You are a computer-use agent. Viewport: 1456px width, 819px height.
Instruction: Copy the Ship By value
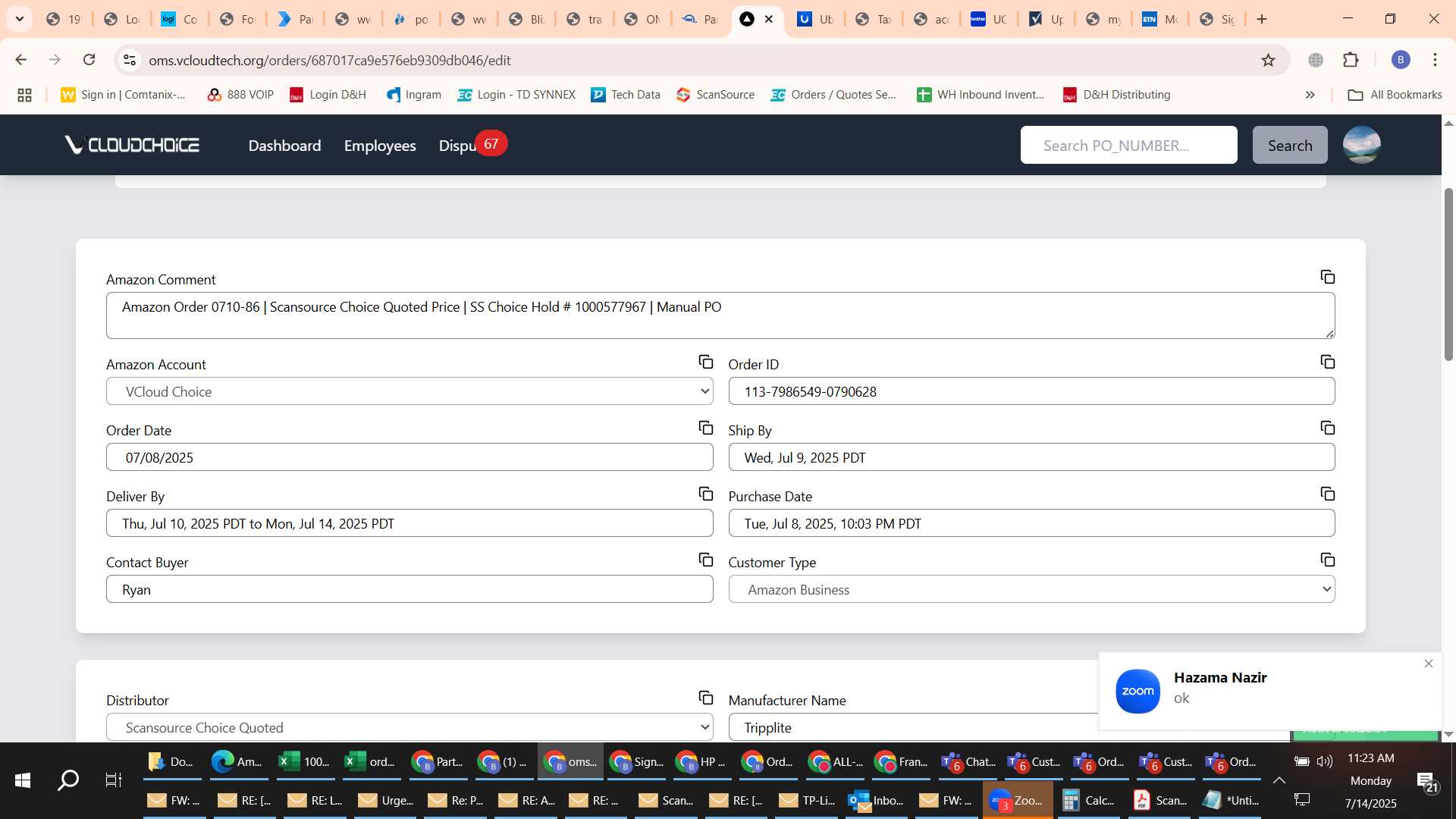[x=1327, y=428]
